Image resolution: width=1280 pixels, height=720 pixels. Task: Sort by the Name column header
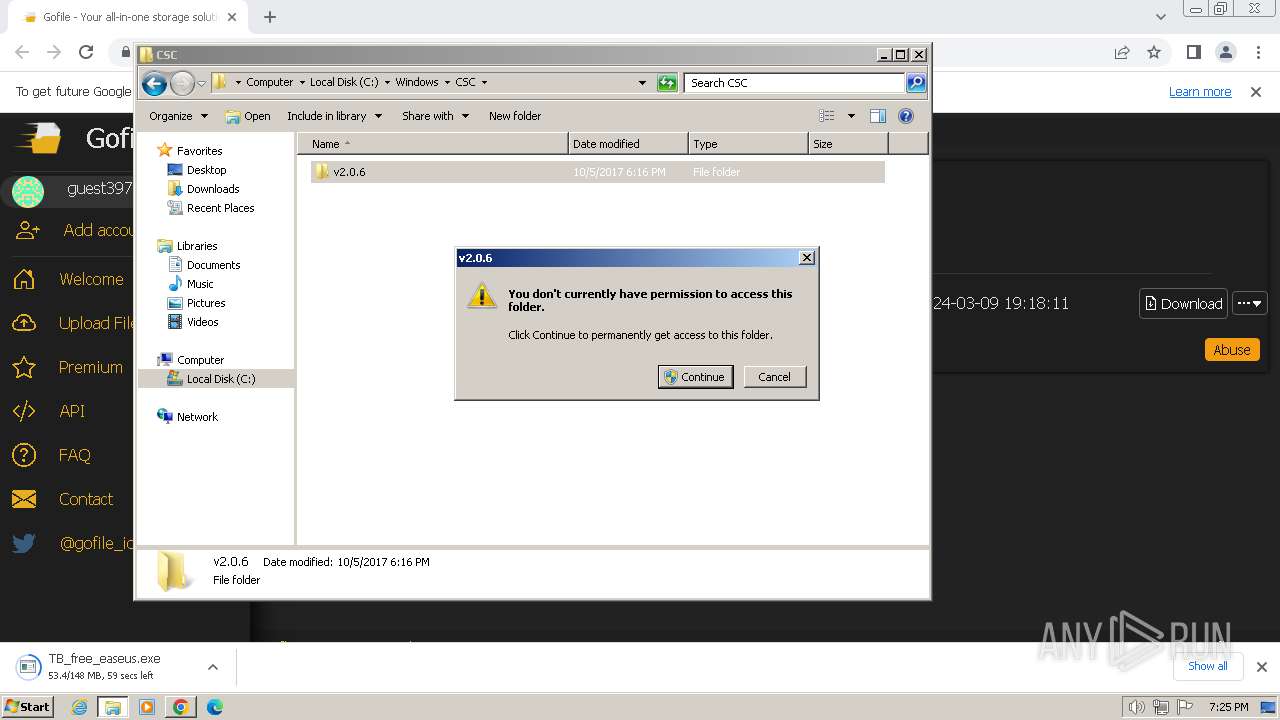coord(432,144)
